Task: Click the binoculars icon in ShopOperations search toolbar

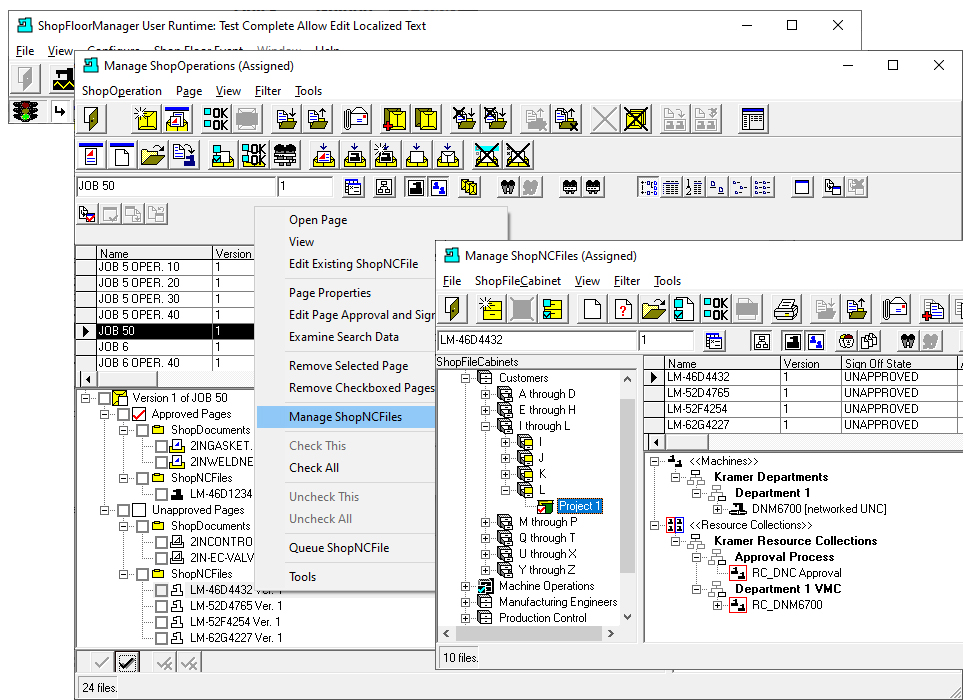Action: [508, 187]
